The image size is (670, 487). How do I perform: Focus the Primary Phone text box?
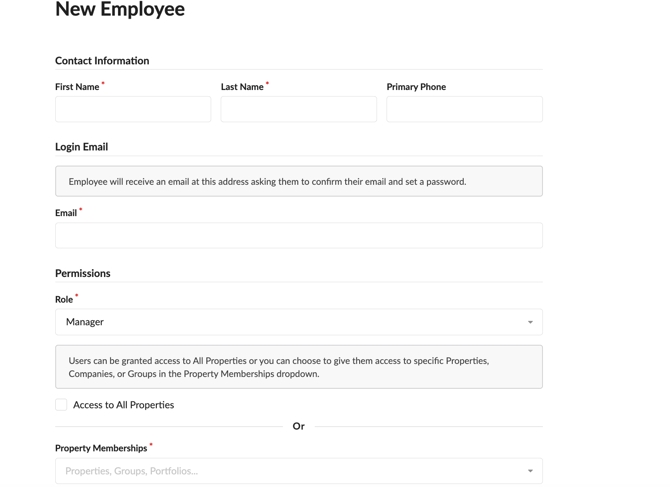point(464,109)
